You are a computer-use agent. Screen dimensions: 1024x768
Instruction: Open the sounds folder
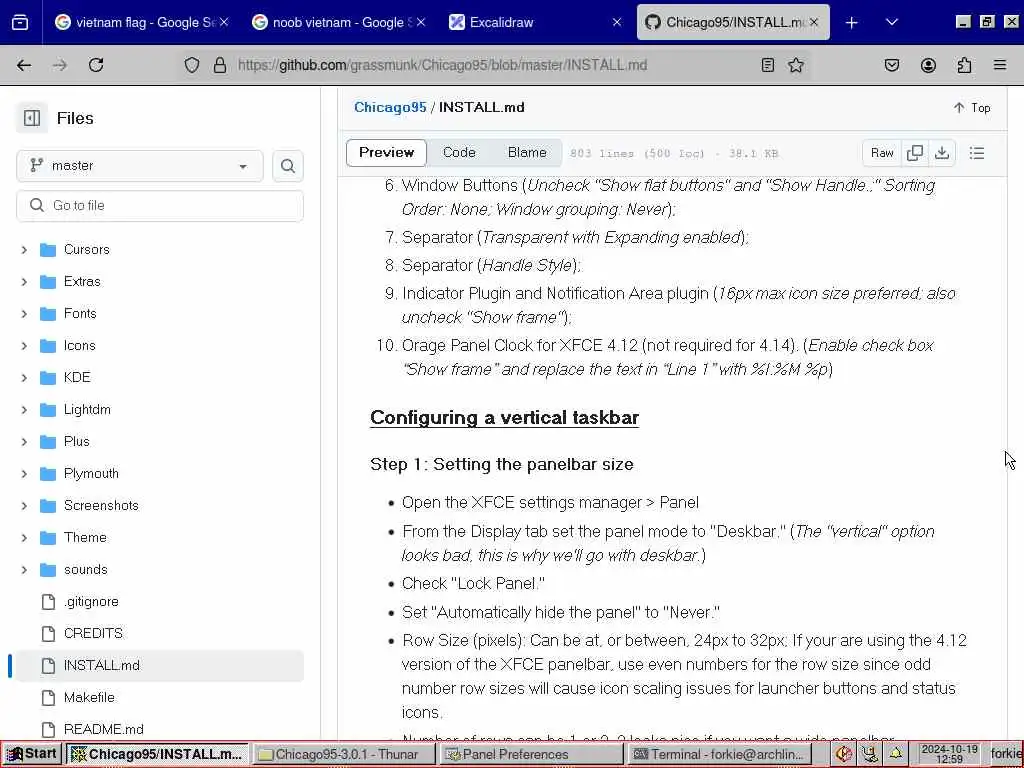[86, 569]
